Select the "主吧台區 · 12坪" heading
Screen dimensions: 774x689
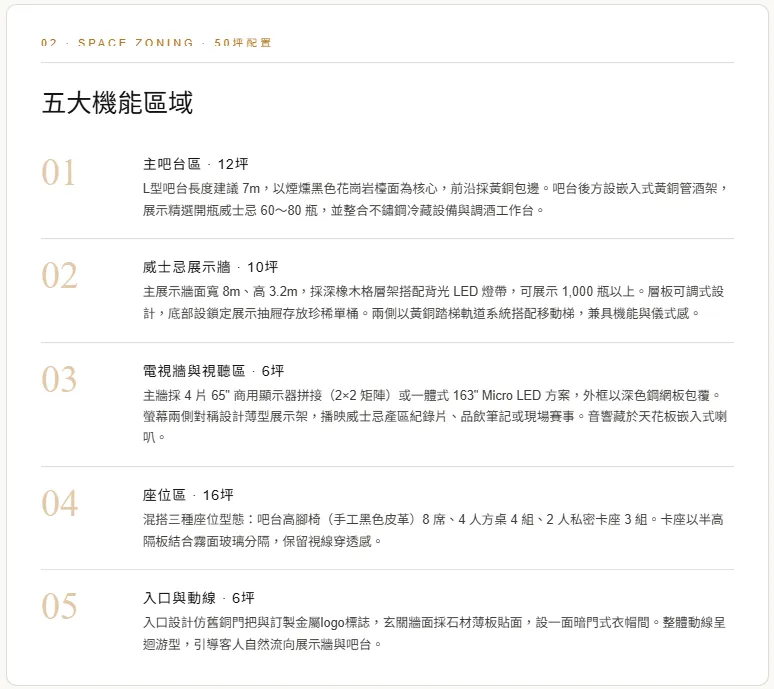pyautogui.click(x=195, y=164)
